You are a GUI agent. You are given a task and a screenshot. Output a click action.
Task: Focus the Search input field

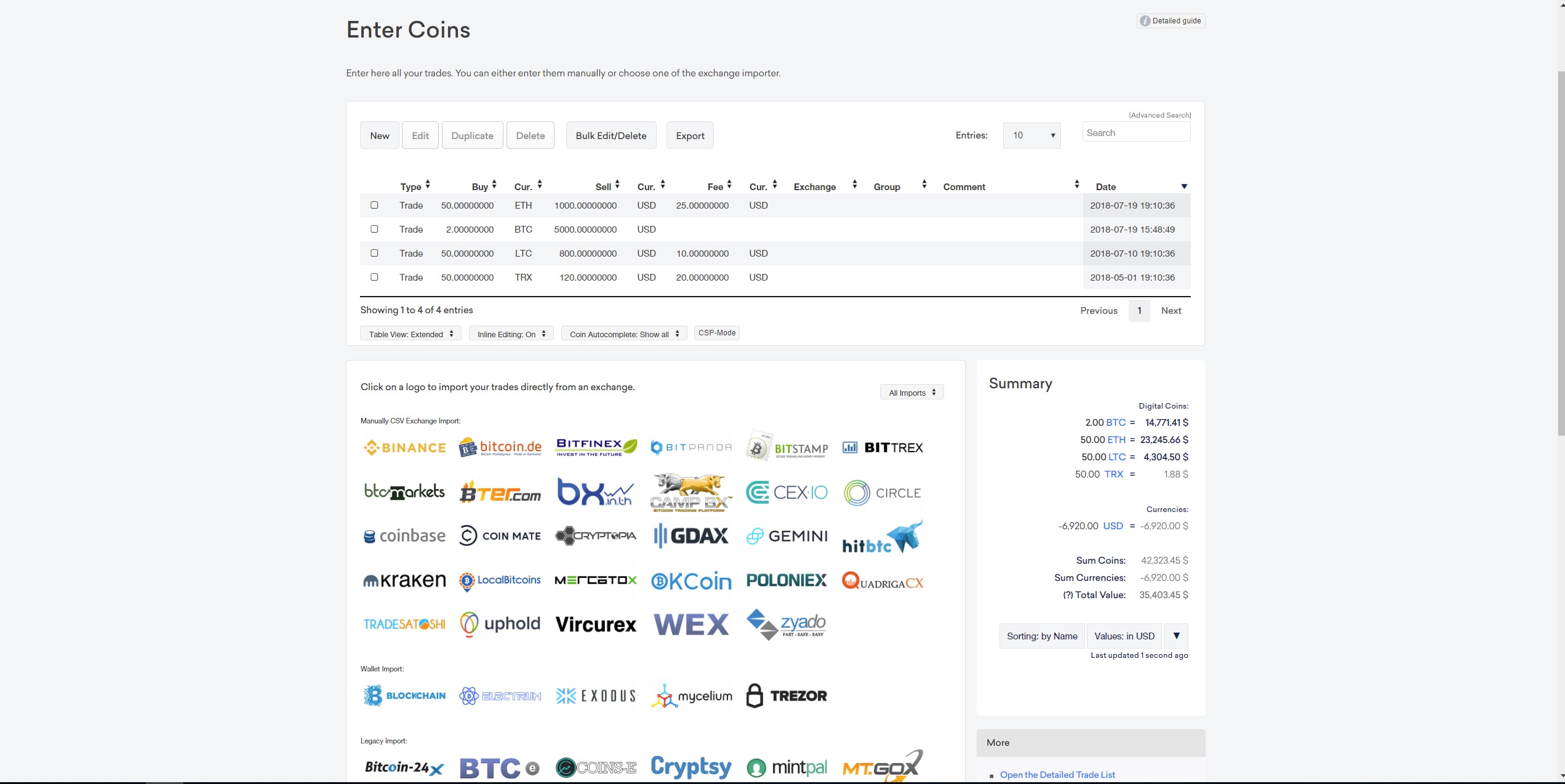pyautogui.click(x=1136, y=132)
